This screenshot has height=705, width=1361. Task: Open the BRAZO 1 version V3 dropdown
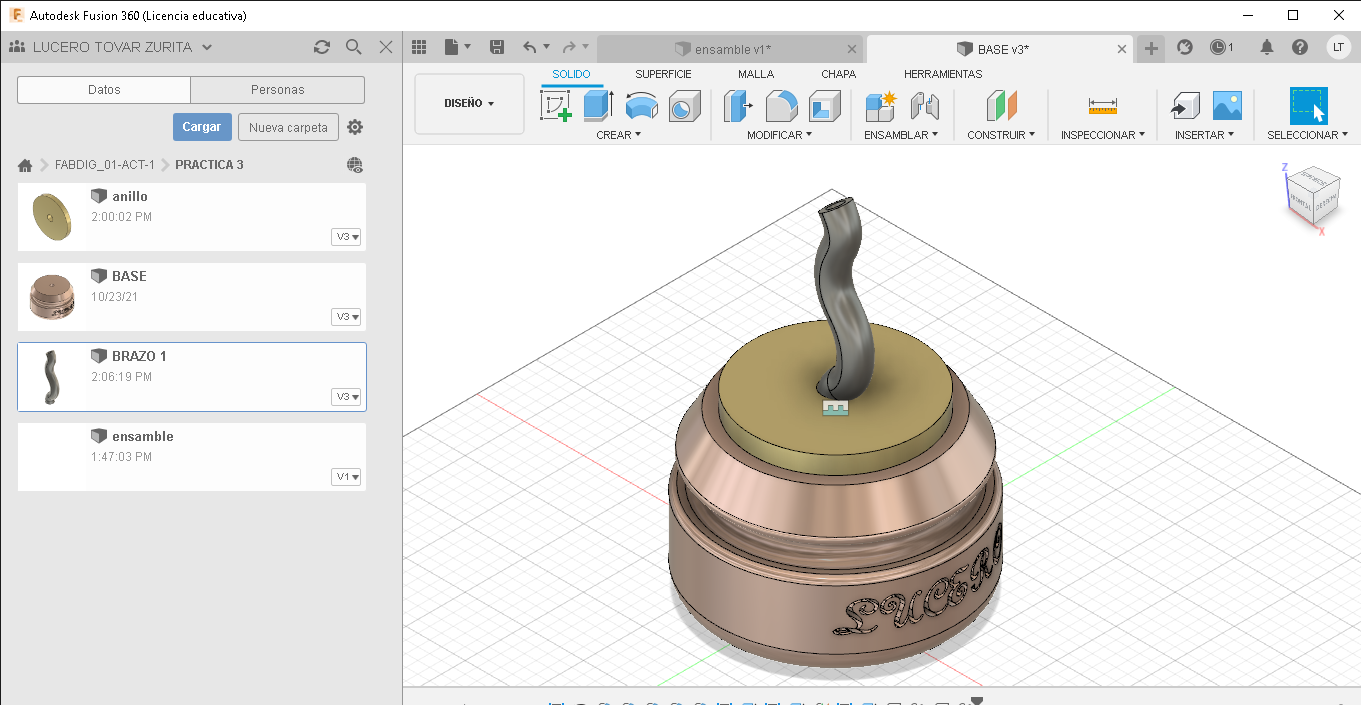click(x=346, y=397)
